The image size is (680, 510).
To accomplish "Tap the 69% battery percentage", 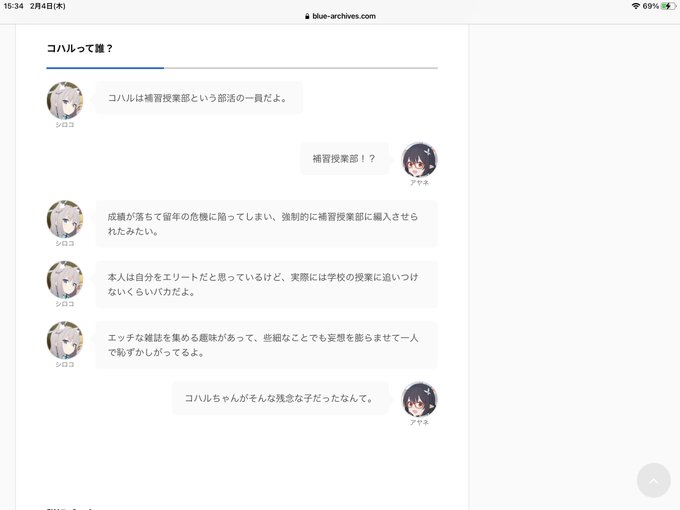I will point(651,6).
